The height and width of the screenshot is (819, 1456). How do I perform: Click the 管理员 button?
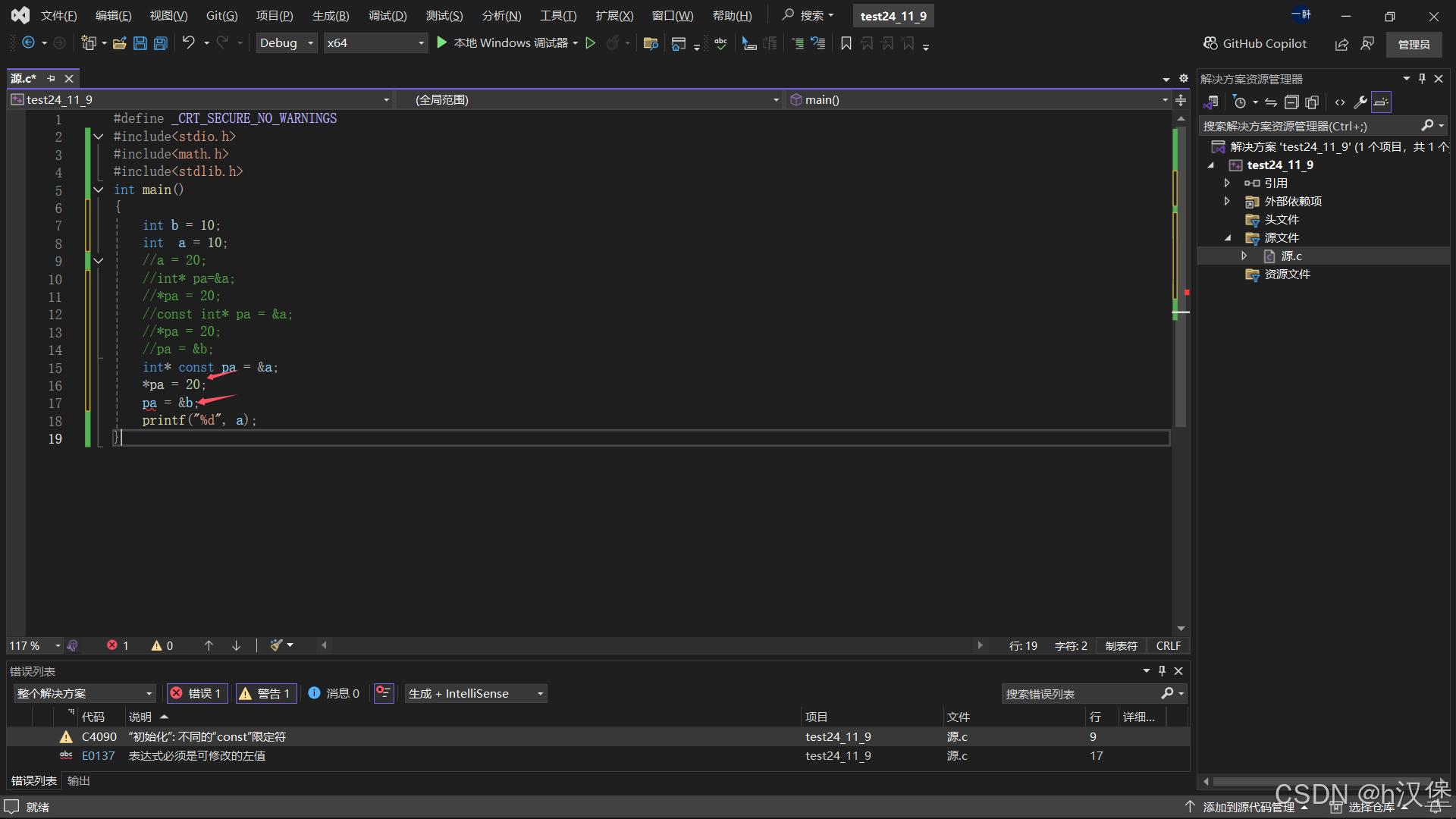[x=1414, y=44]
